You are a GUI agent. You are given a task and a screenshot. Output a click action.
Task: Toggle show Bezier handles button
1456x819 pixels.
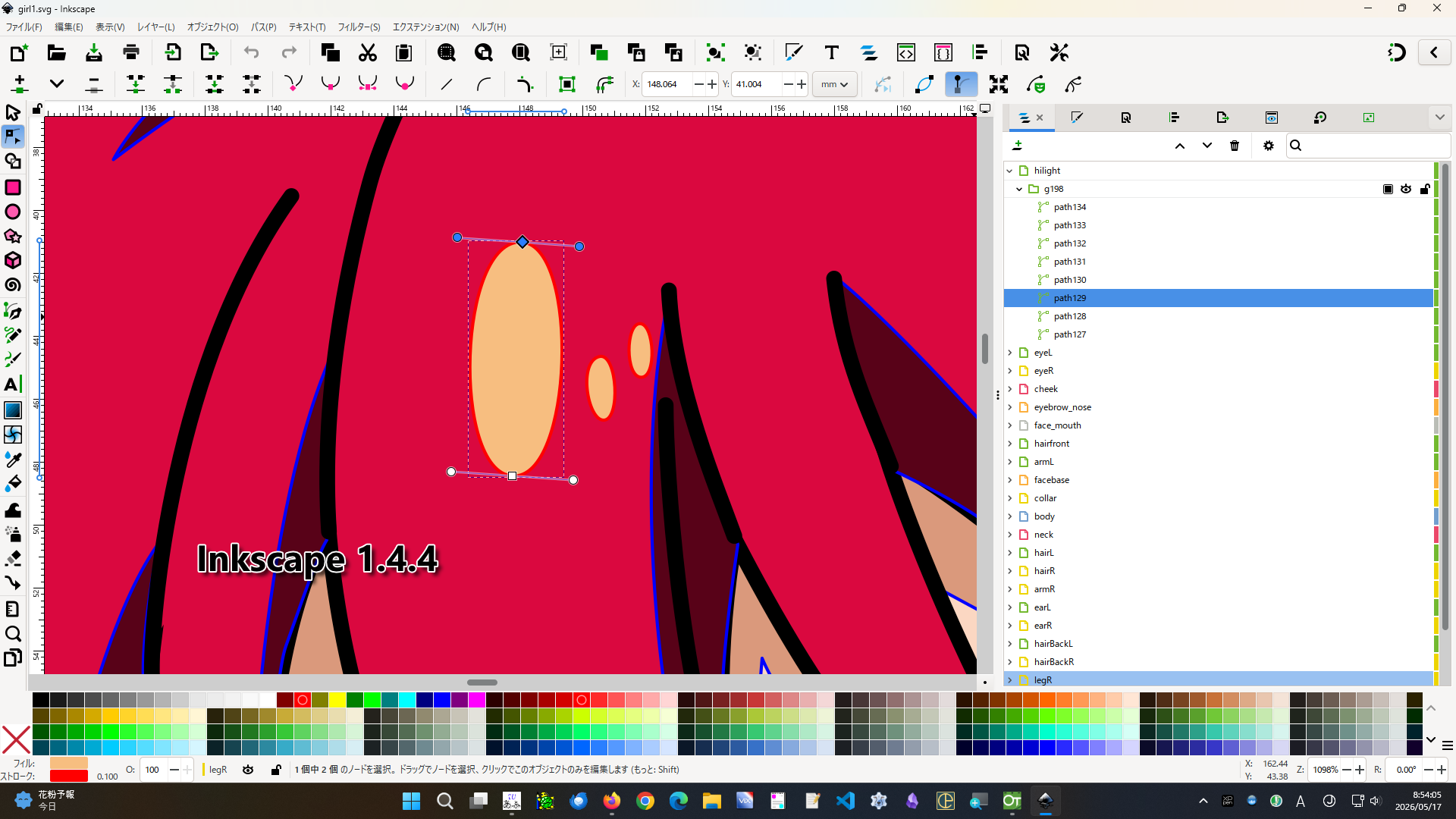pos(961,84)
